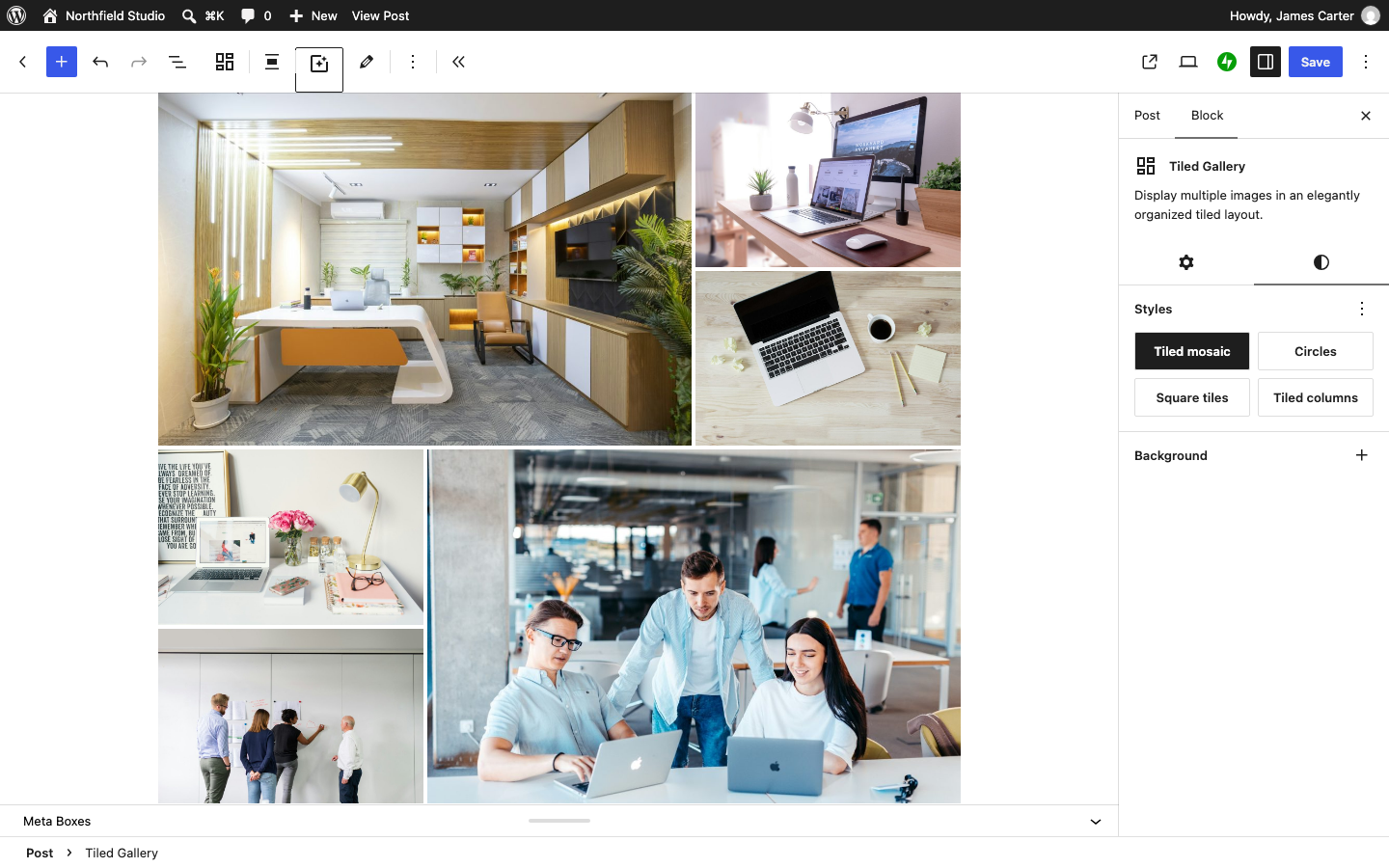Open the Jetpack panel
The image size is (1389, 868).
click(x=1227, y=62)
